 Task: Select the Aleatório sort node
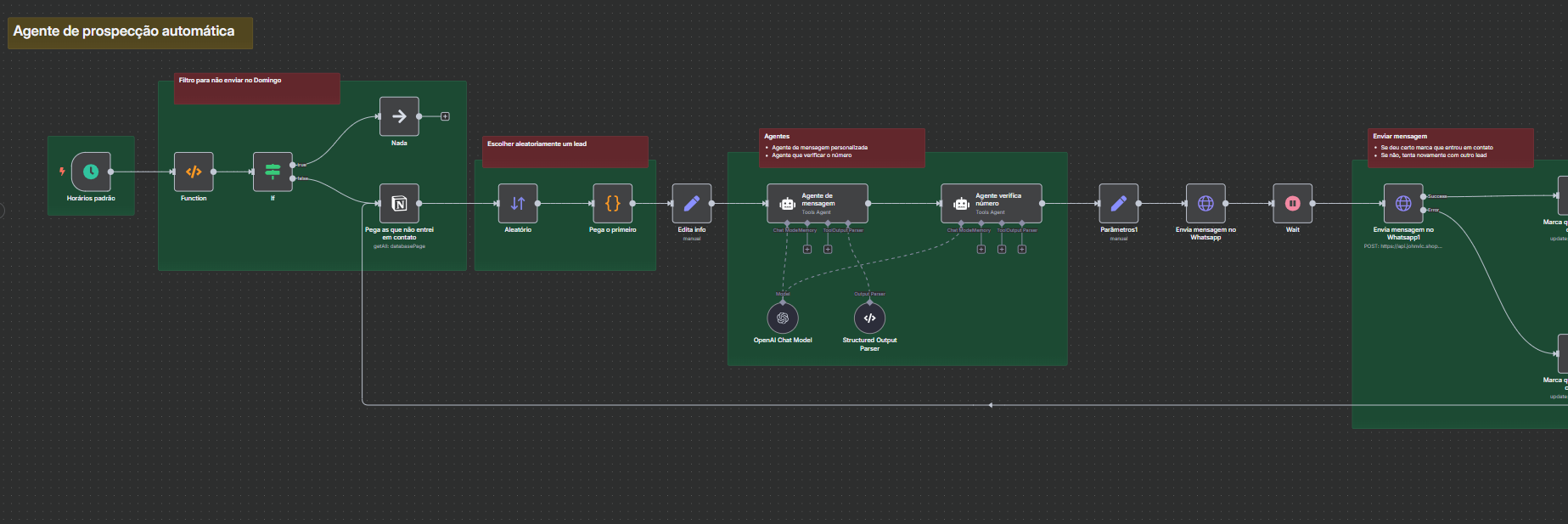[518, 204]
